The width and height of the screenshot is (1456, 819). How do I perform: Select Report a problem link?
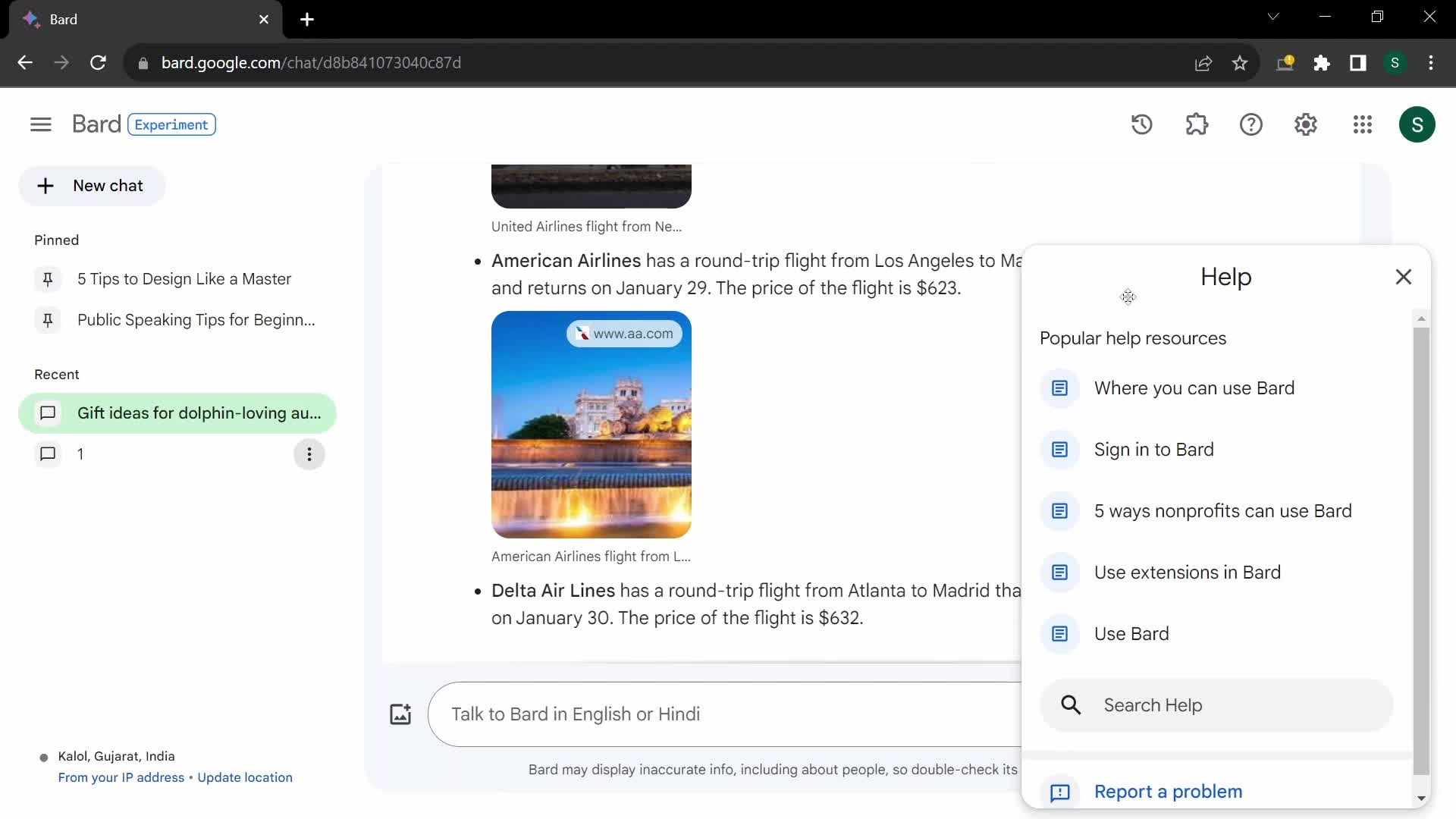tap(1169, 792)
